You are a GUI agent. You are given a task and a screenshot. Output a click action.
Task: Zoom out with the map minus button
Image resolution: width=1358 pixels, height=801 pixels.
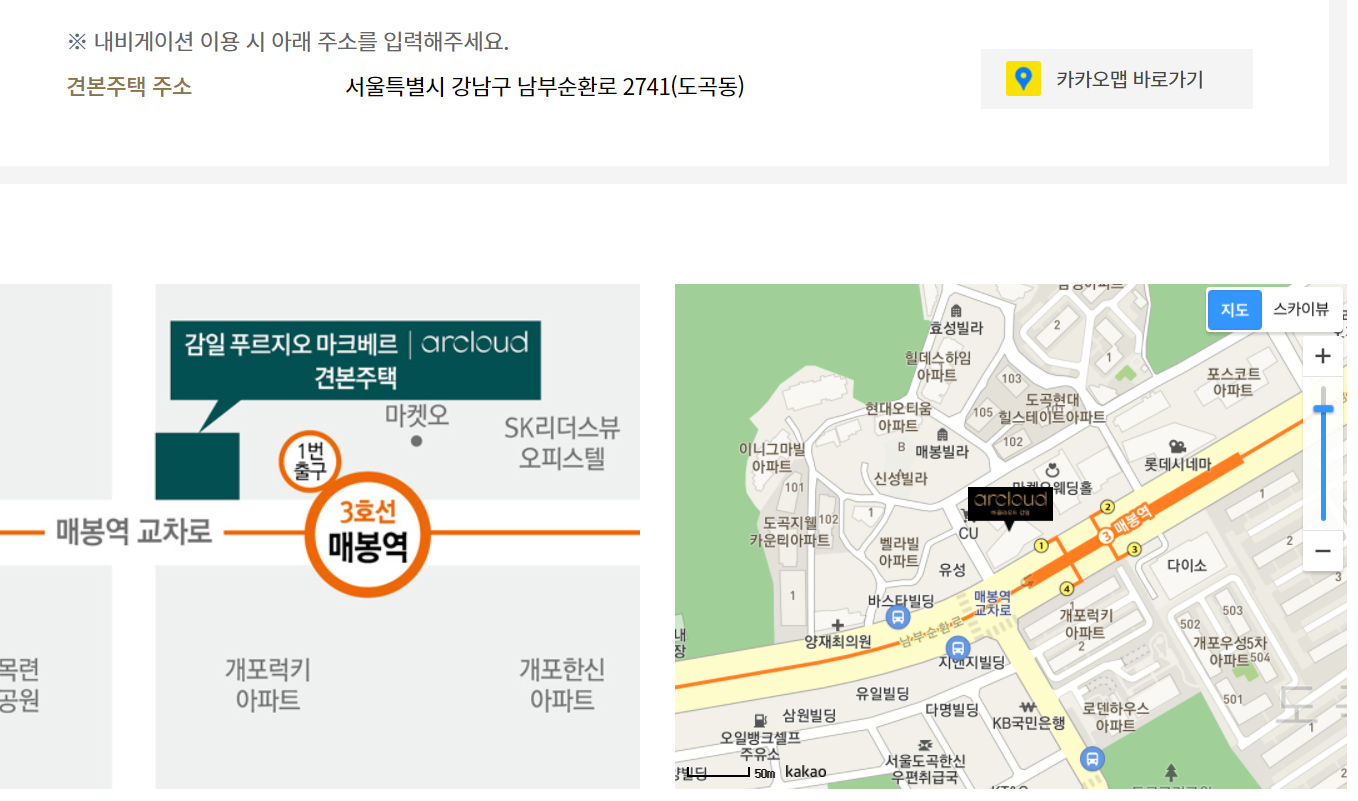(x=1323, y=551)
